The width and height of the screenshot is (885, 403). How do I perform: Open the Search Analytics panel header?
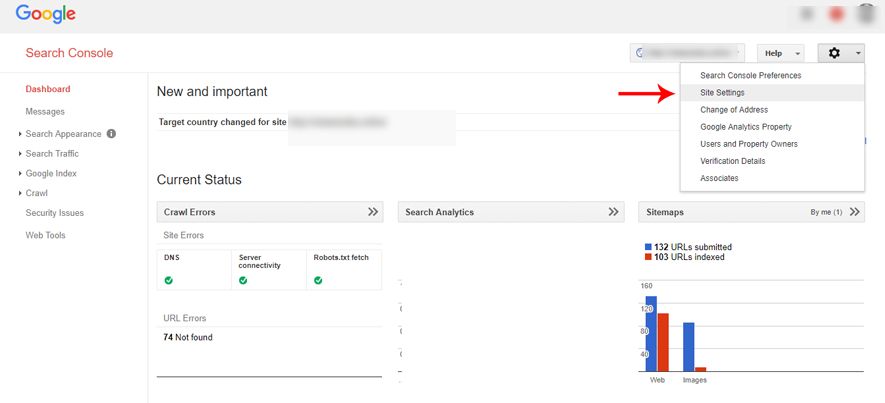tap(511, 212)
